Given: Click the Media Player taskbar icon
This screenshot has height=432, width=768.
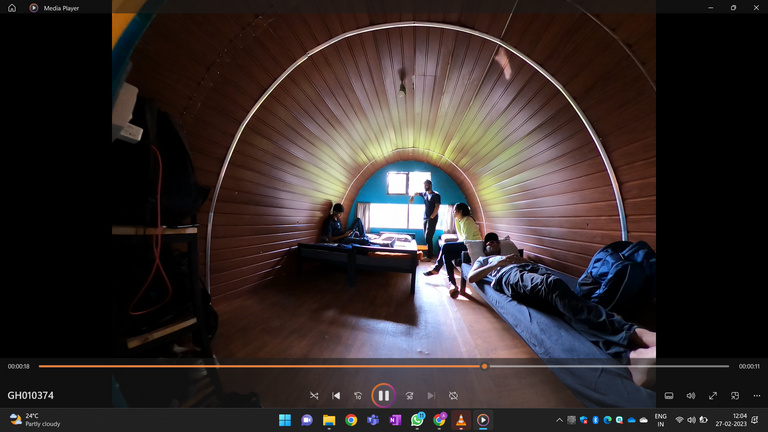Looking at the screenshot, I should point(483,420).
